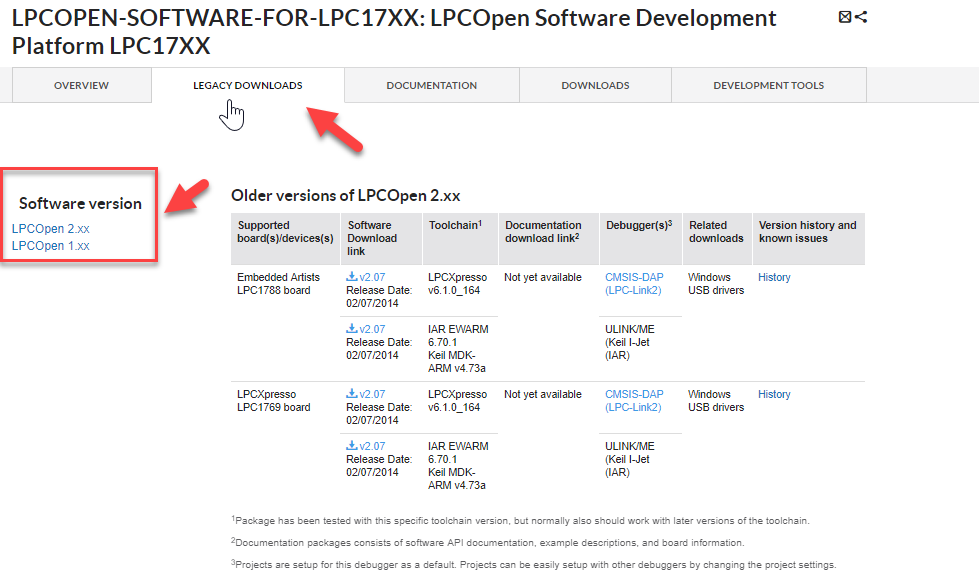Click the 'LPCXpresso LPC1769 board' cell
The height and width of the screenshot is (573, 979).
pos(273,401)
